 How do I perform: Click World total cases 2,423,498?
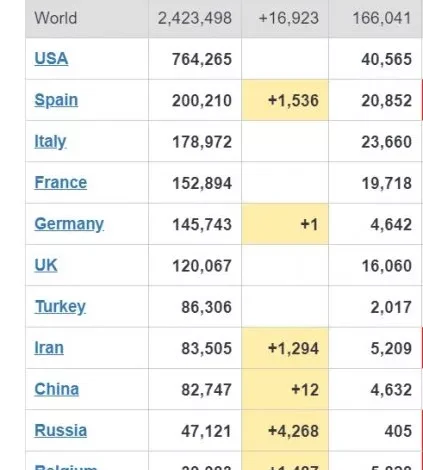click(x=195, y=18)
